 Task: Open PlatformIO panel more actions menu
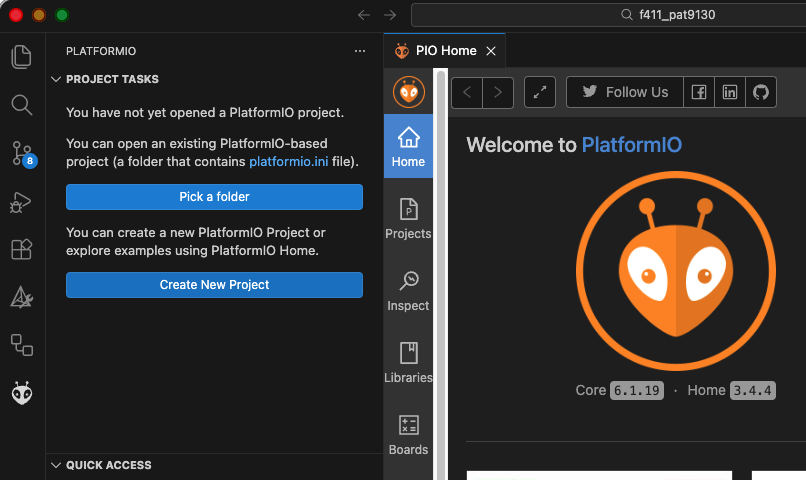tap(360, 51)
